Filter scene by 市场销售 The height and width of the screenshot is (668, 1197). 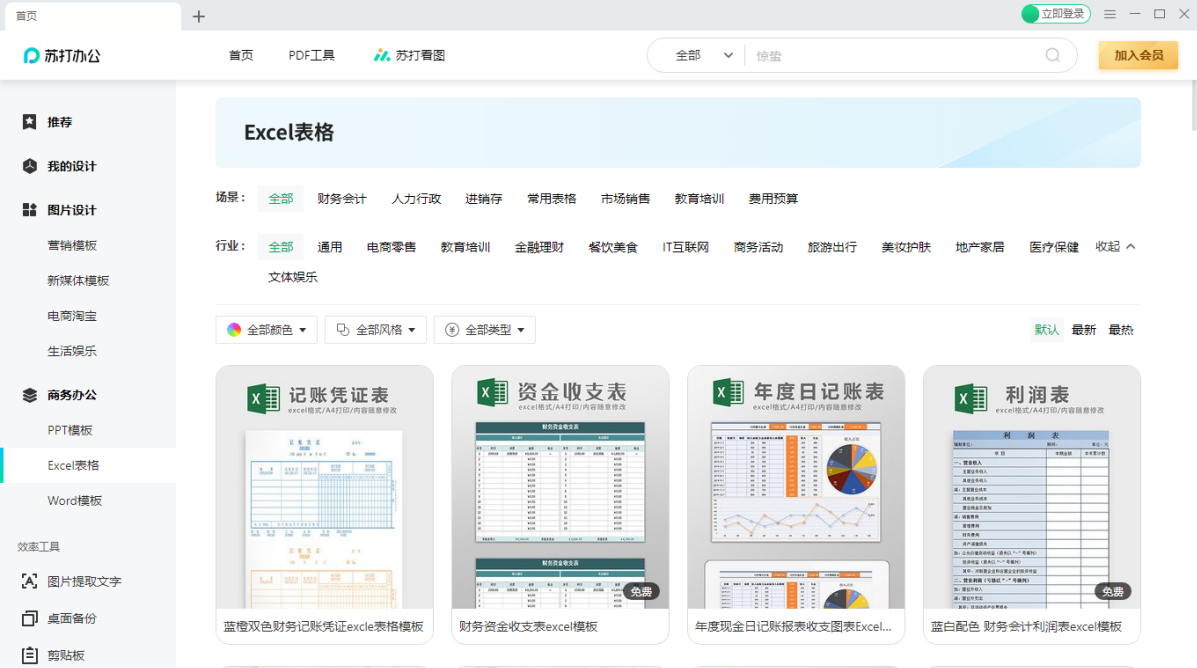(625, 198)
